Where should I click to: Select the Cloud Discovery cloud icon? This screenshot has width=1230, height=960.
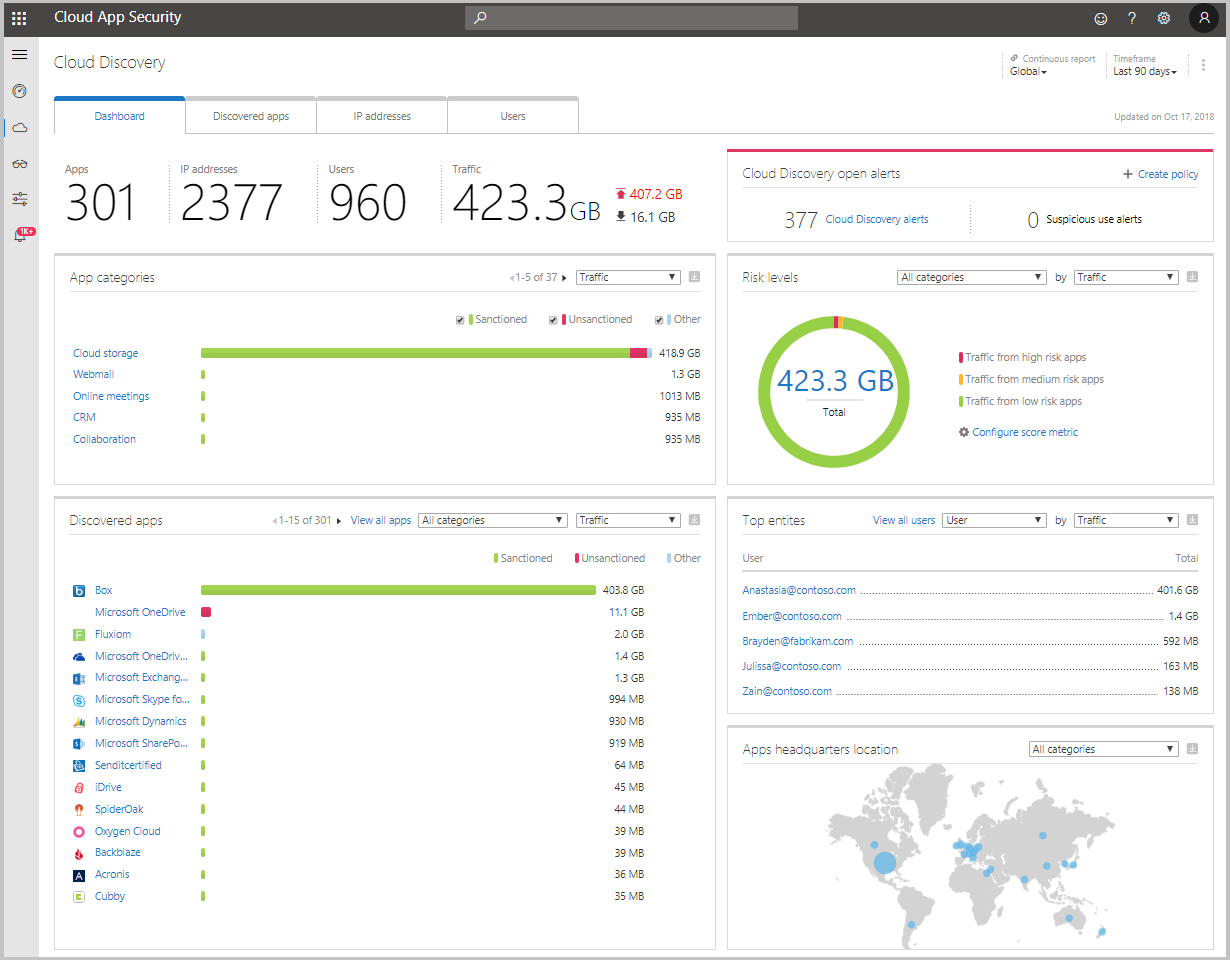(x=20, y=127)
